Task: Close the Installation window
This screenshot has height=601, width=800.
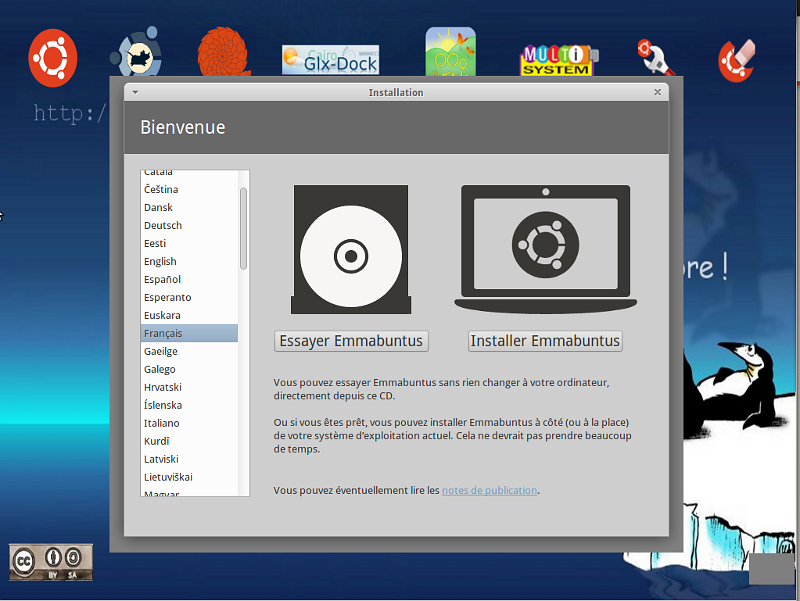Action: coord(657,92)
